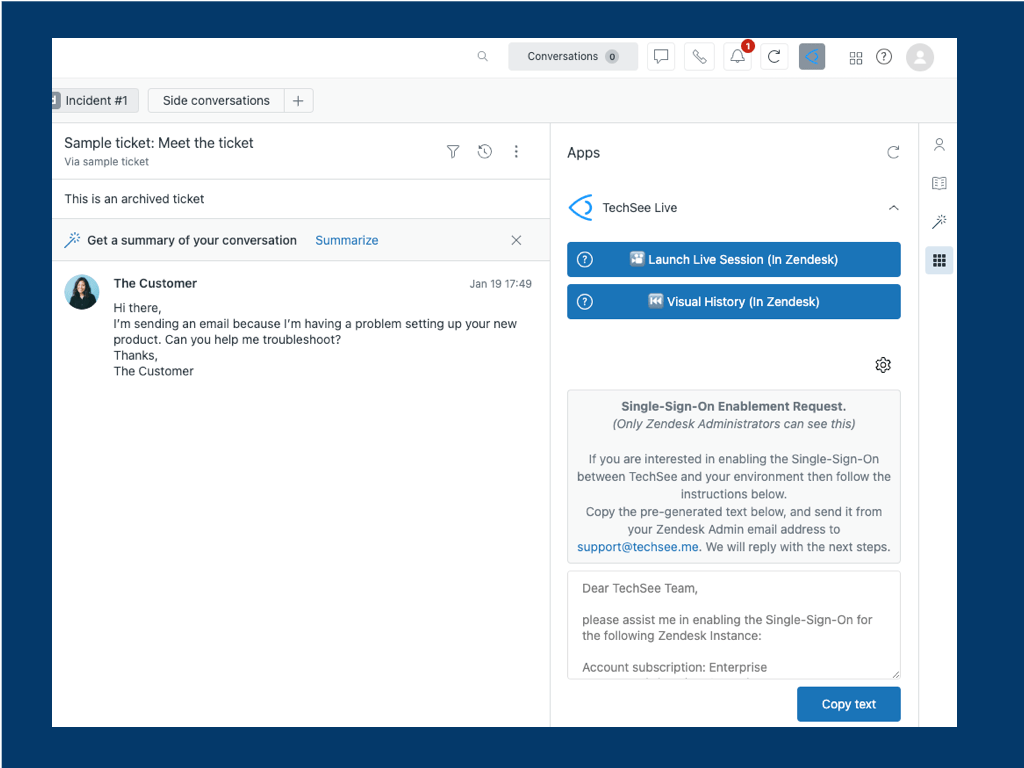1024x768 pixels.
Task: Click the TechSee icon in top bar
Action: tap(812, 57)
